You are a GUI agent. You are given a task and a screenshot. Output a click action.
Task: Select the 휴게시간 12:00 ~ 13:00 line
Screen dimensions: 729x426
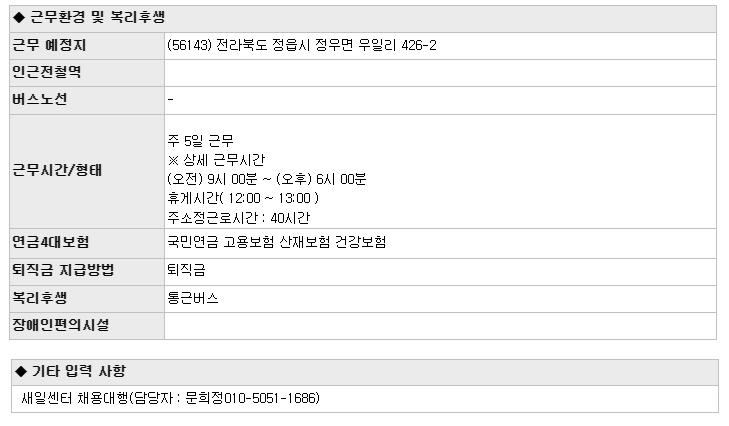click(x=243, y=198)
